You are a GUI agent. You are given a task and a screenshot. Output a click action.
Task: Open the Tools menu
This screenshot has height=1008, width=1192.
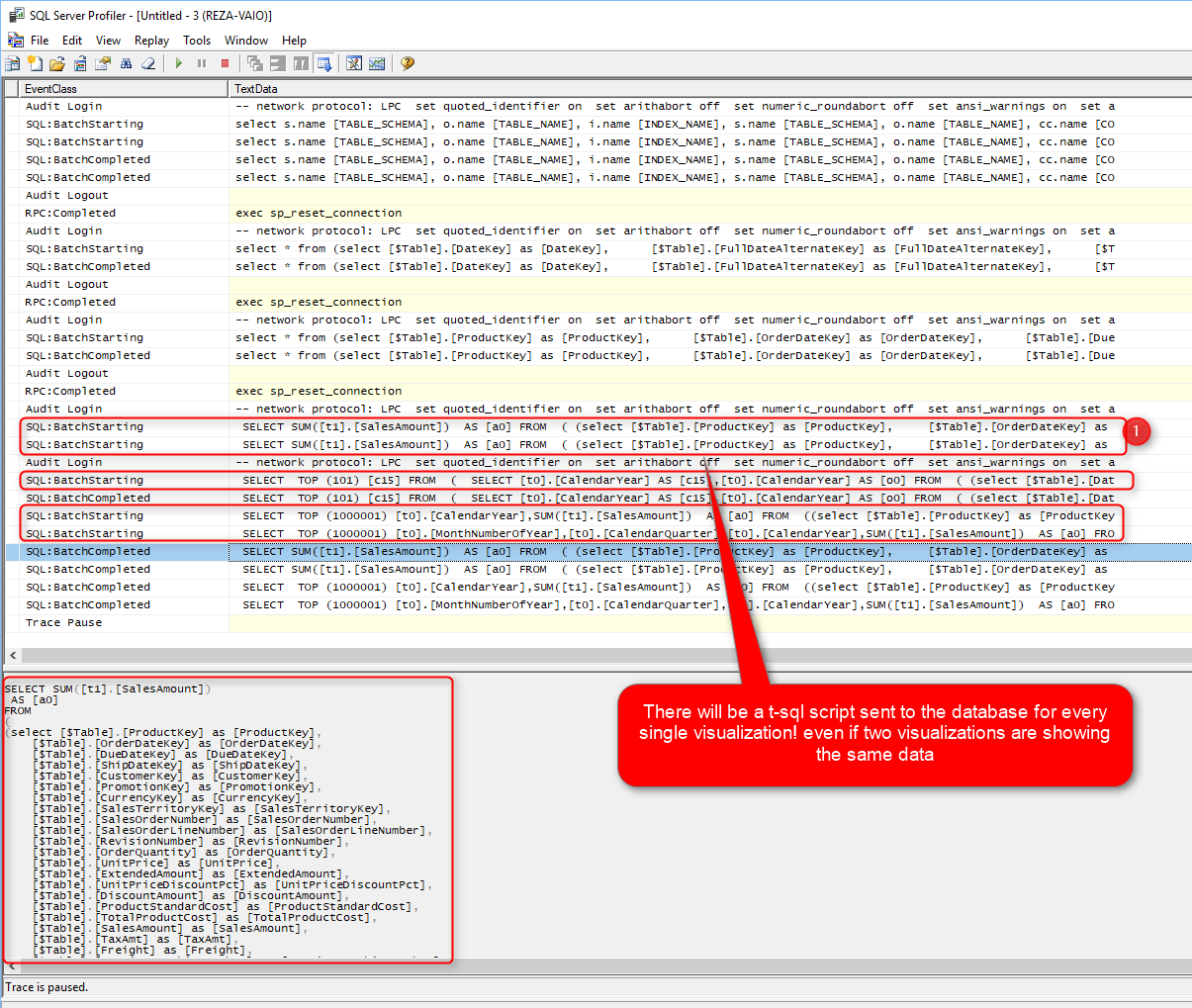[197, 41]
